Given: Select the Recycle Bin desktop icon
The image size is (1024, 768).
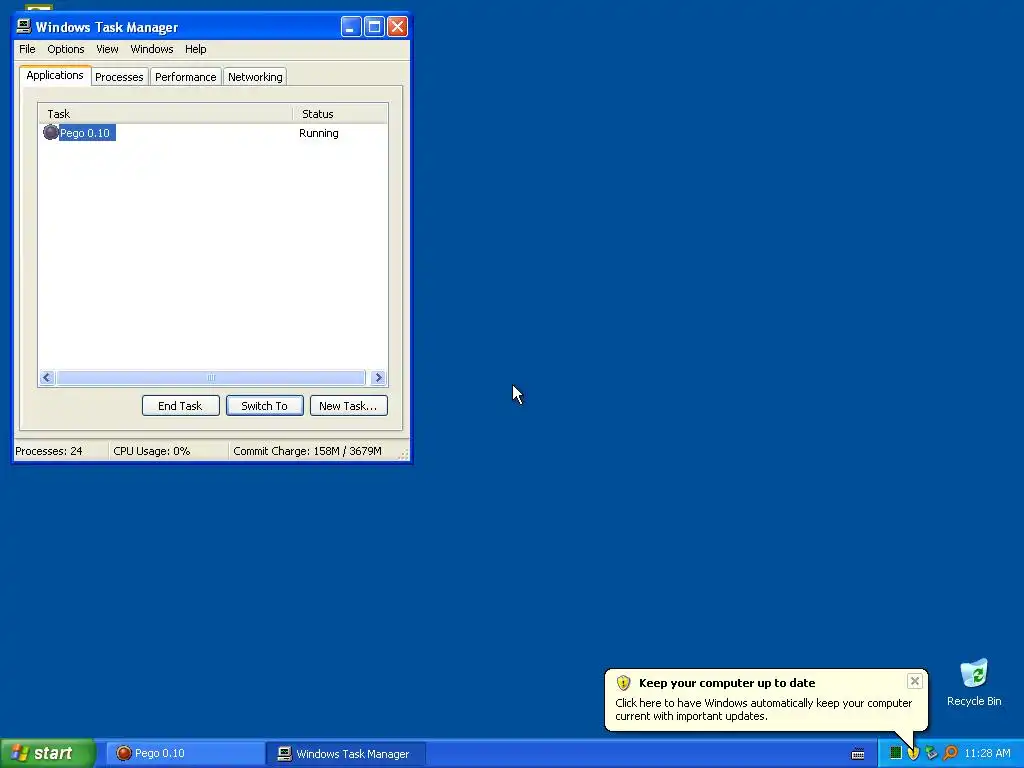Looking at the screenshot, I should click(x=974, y=683).
